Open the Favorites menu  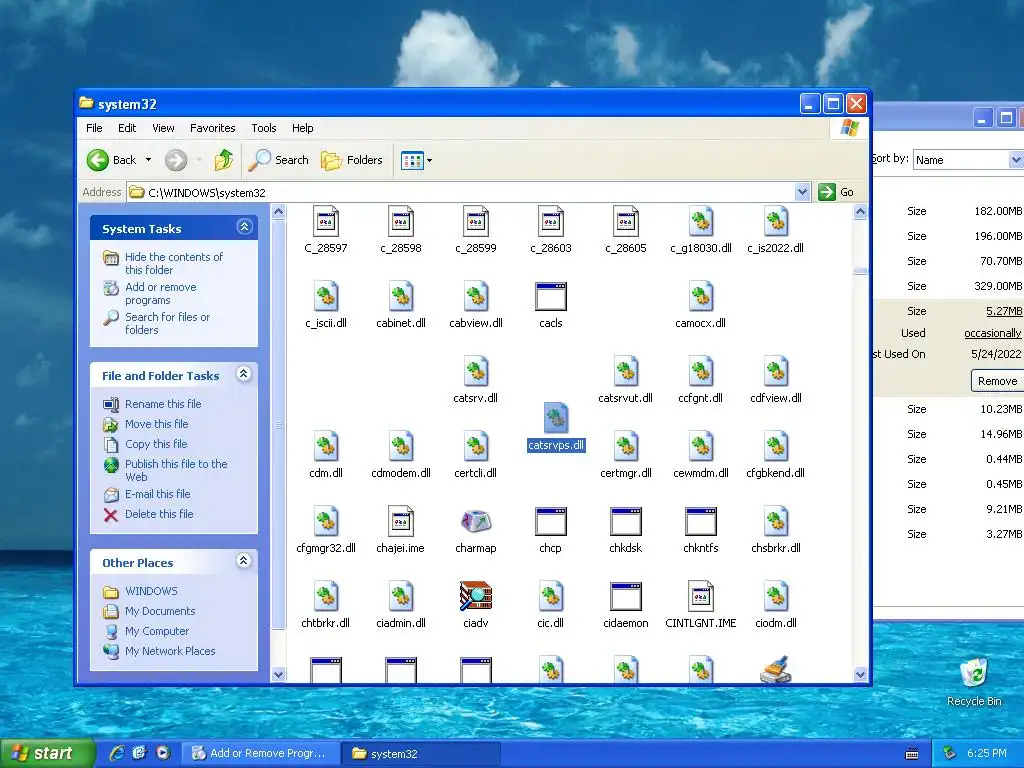point(212,128)
